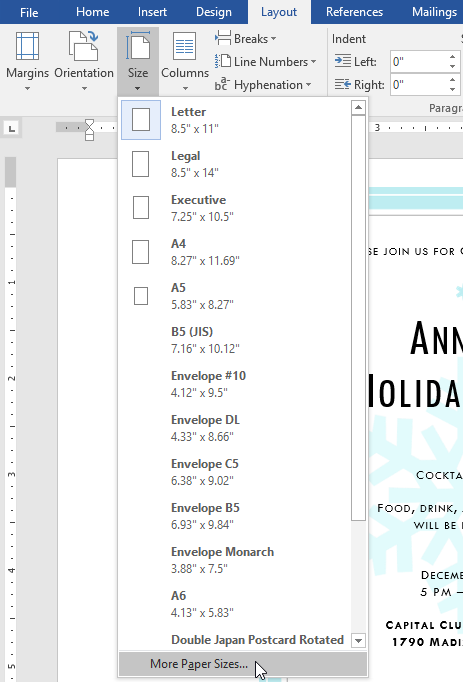
Task: Choose Envelope C5 paper size
Action: click(235, 471)
